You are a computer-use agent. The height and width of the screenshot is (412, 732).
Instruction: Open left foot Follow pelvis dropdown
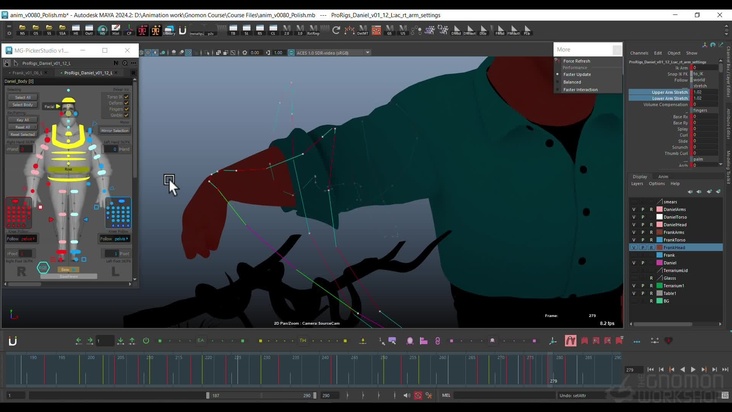tap(115, 239)
